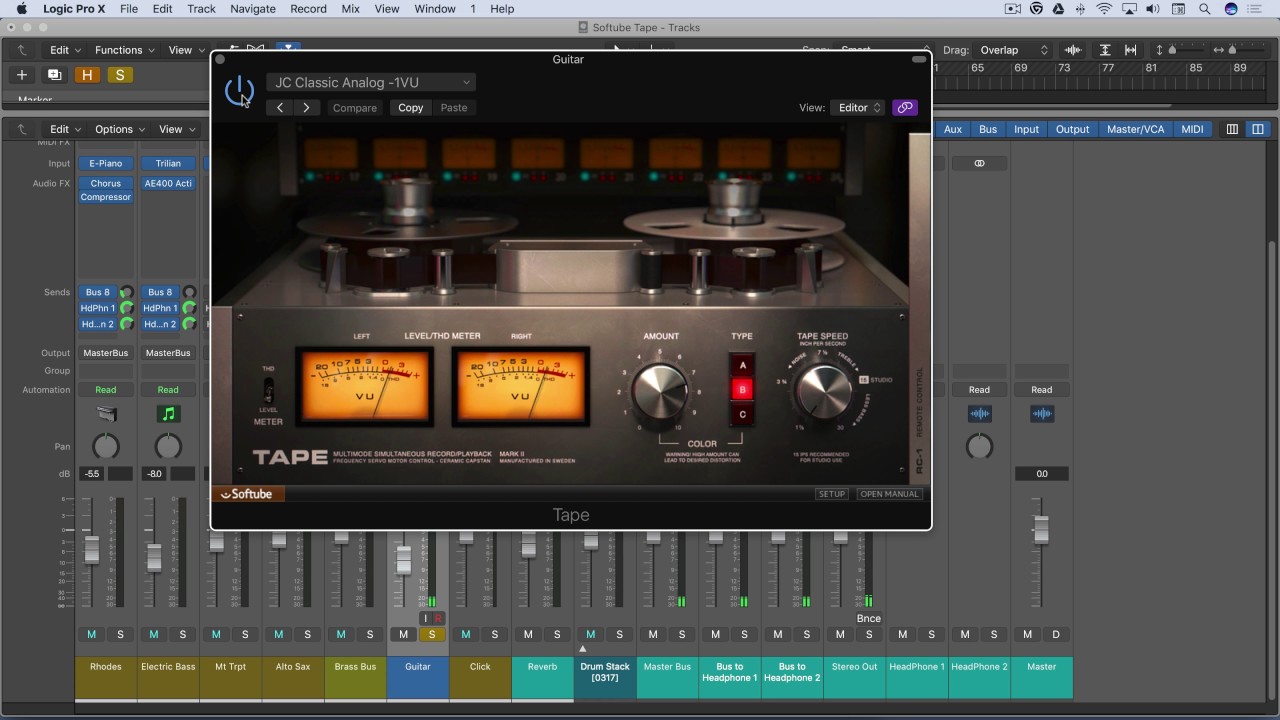Click the Softube logo

tap(248, 494)
